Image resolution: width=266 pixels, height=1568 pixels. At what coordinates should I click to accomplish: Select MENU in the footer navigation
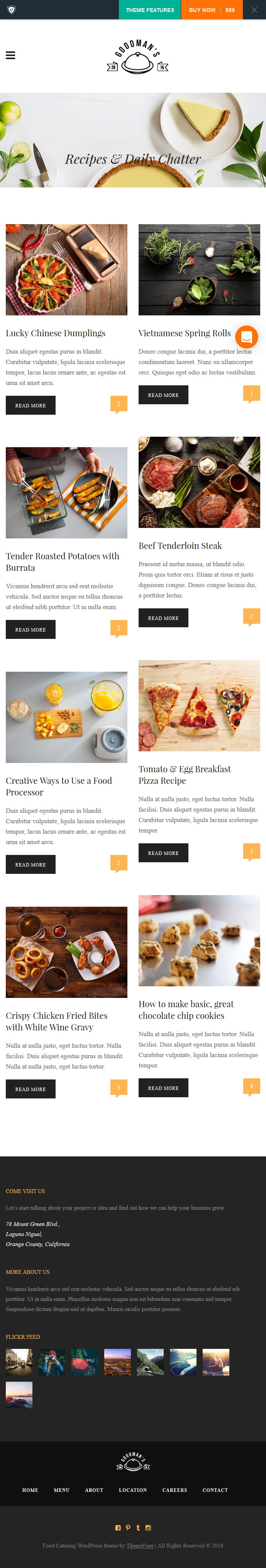coord(61,1490)
